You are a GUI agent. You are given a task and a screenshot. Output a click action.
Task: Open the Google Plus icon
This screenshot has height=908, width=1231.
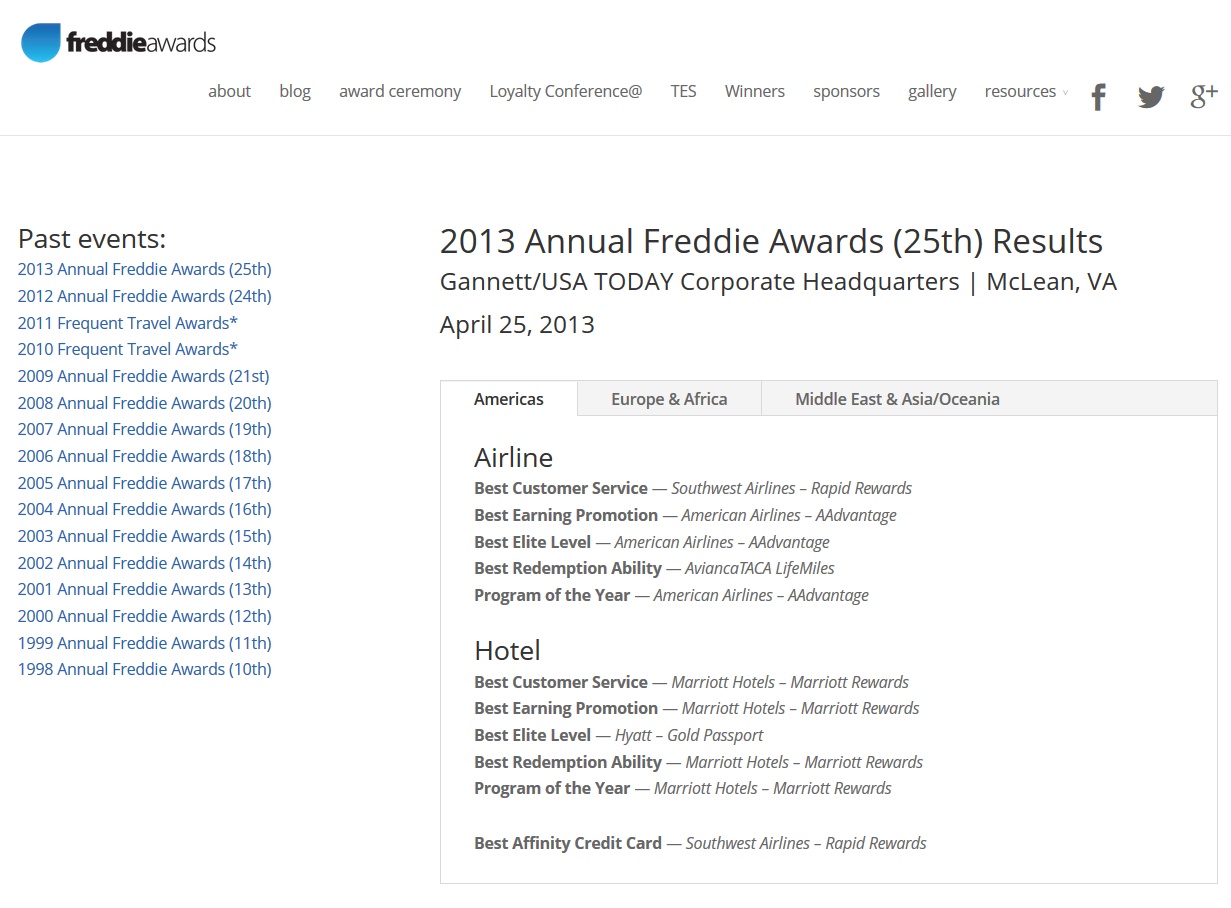(x=1204, y=96)
